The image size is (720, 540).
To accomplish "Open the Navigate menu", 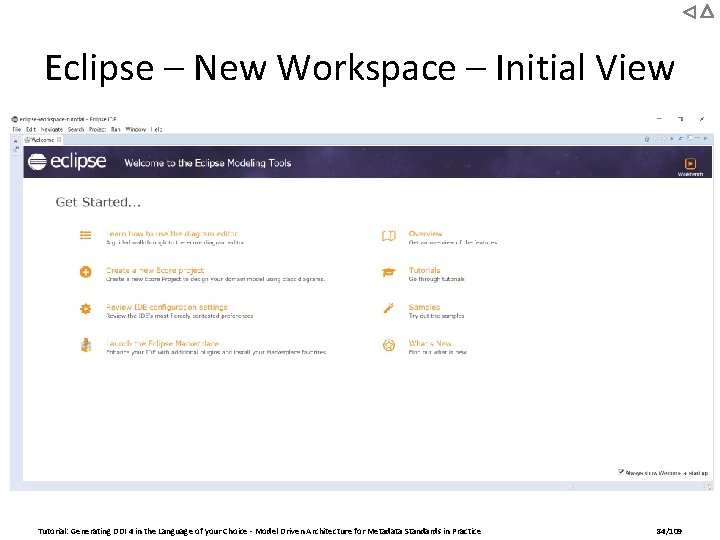I will [51, 129].
